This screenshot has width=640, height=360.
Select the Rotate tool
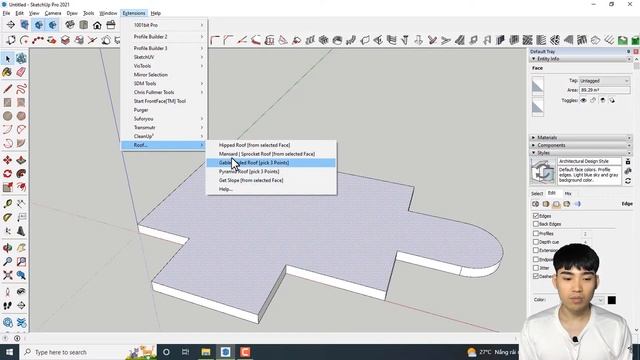(x=7, y=174)
